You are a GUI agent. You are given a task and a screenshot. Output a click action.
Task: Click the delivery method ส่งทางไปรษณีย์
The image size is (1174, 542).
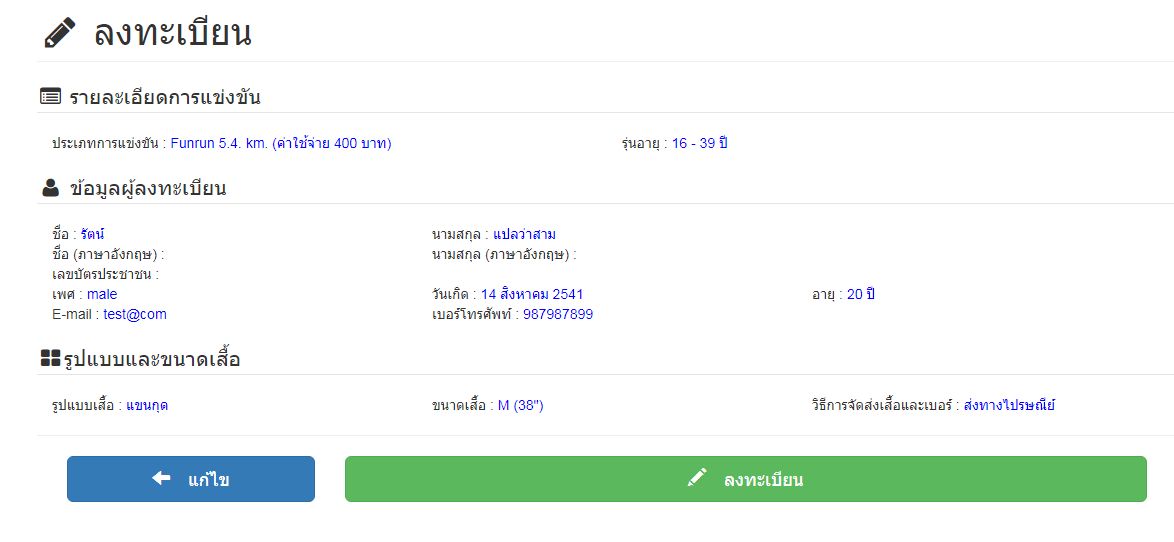coord(1009,405)
